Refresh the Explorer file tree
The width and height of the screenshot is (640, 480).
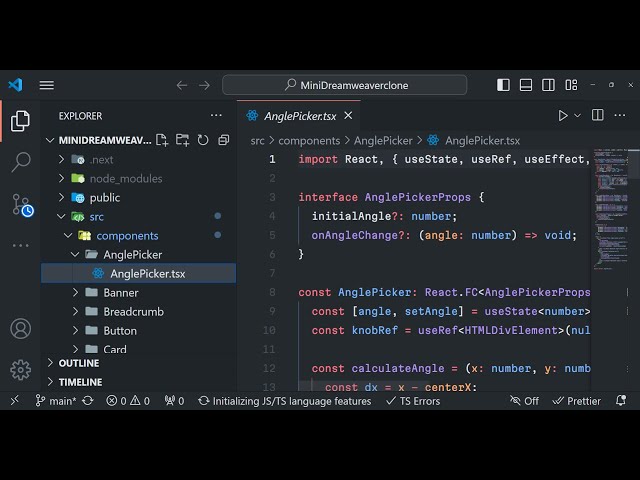coord(203,140)
